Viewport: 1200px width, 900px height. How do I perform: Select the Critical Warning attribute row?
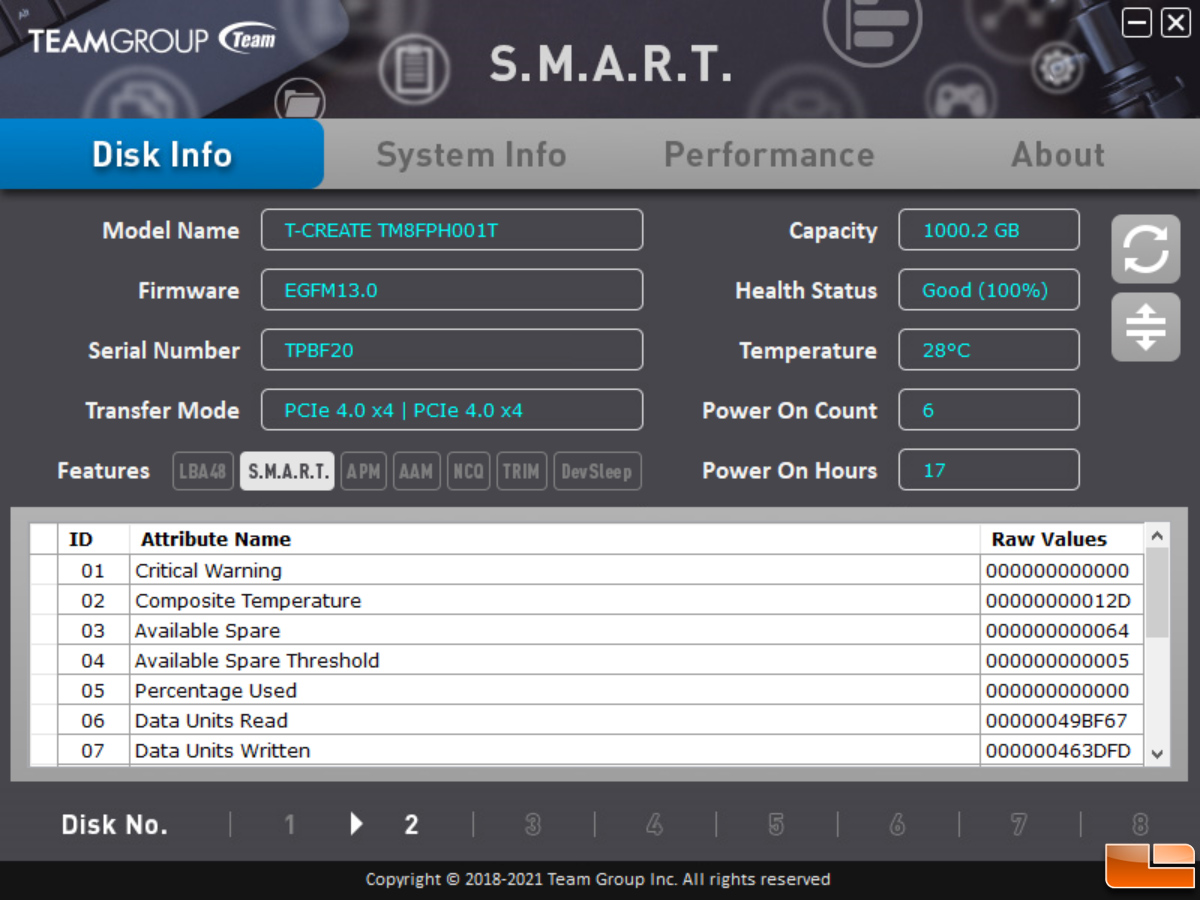pos(587,571)
